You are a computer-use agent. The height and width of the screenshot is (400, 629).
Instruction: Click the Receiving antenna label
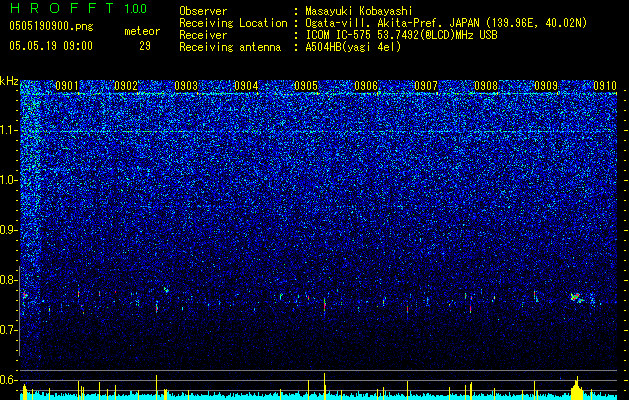click(x=230, y=47)
